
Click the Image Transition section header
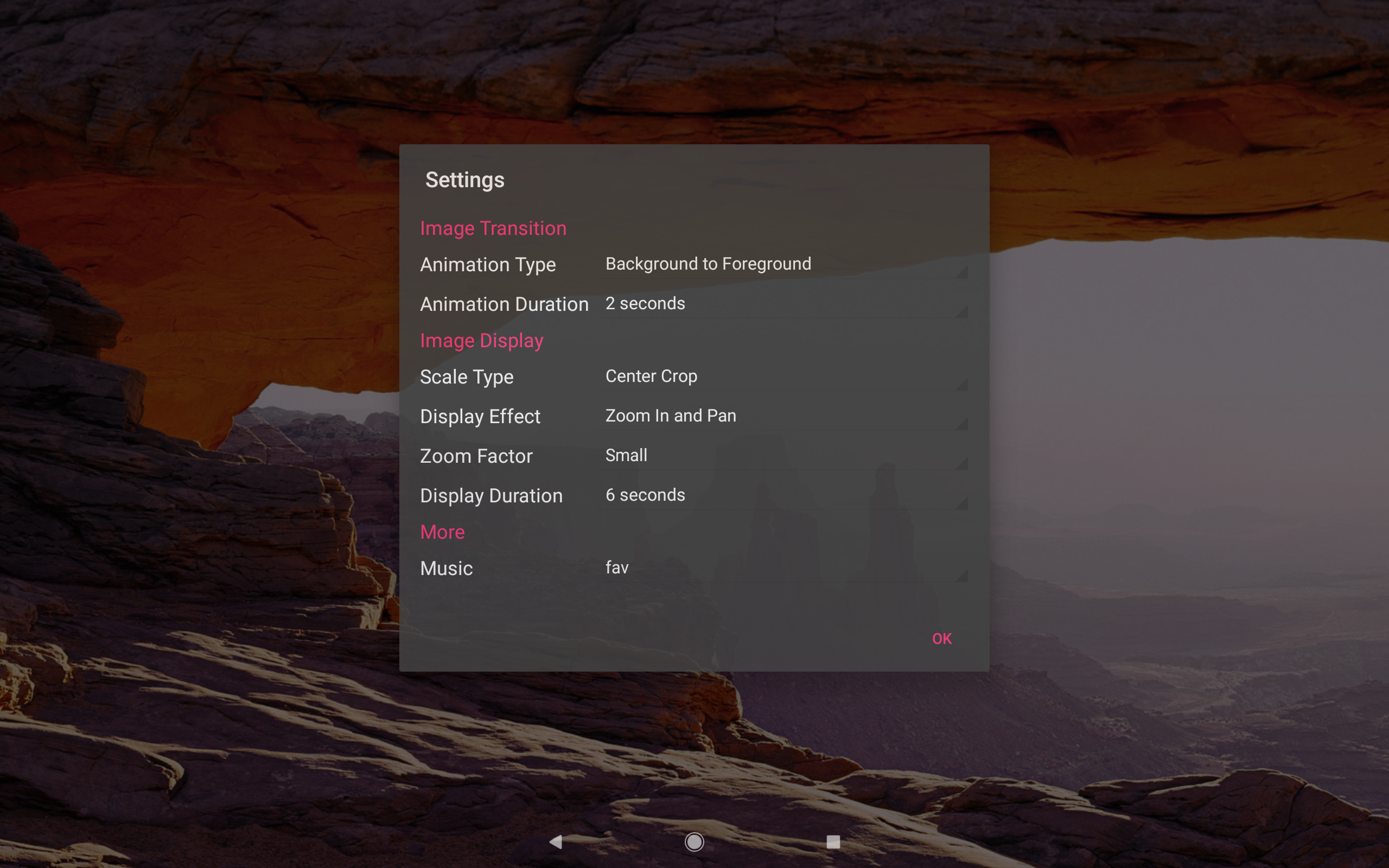[x=493, y=228]
